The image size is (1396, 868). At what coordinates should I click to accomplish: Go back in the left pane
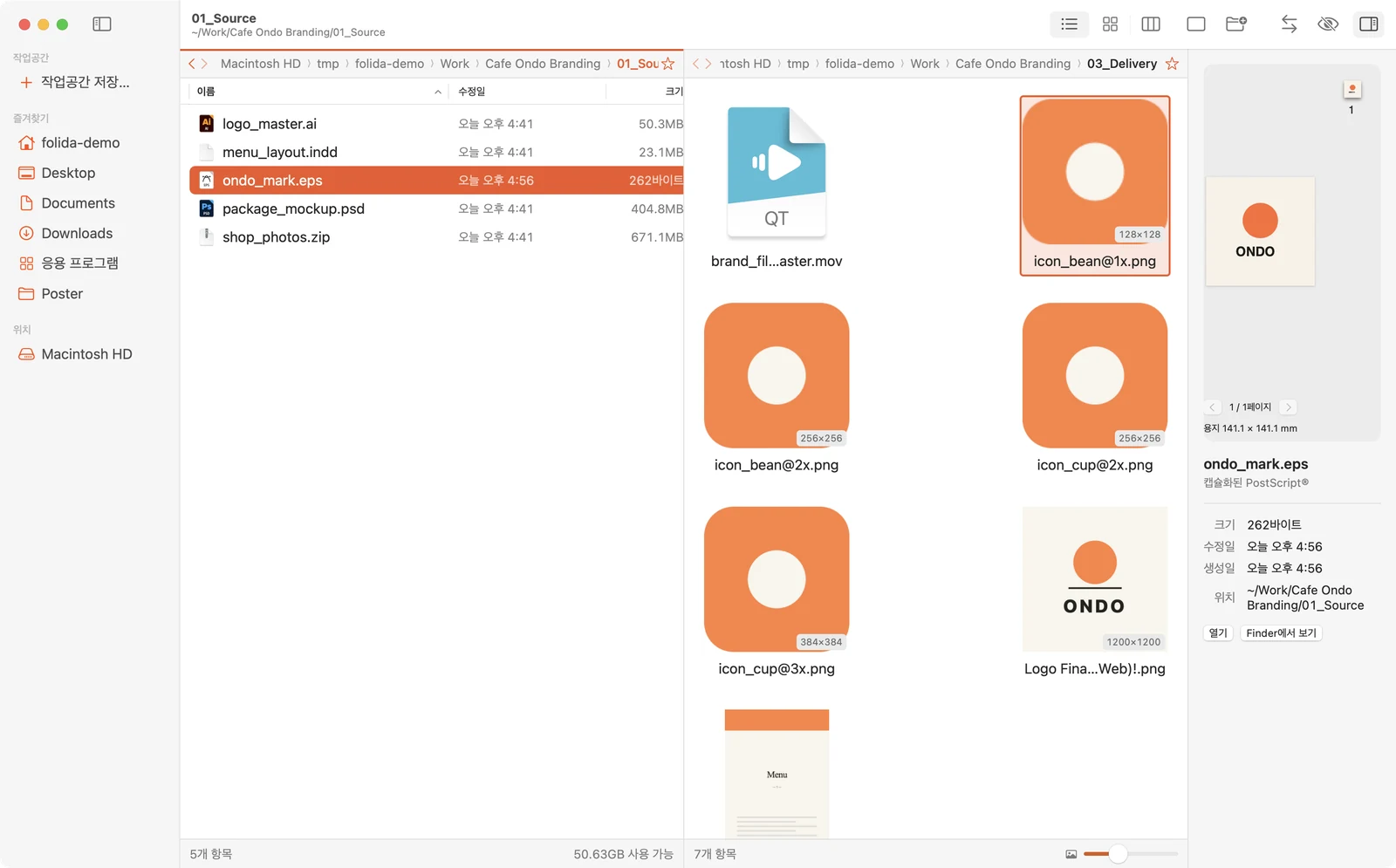click(x=192, y=64)
